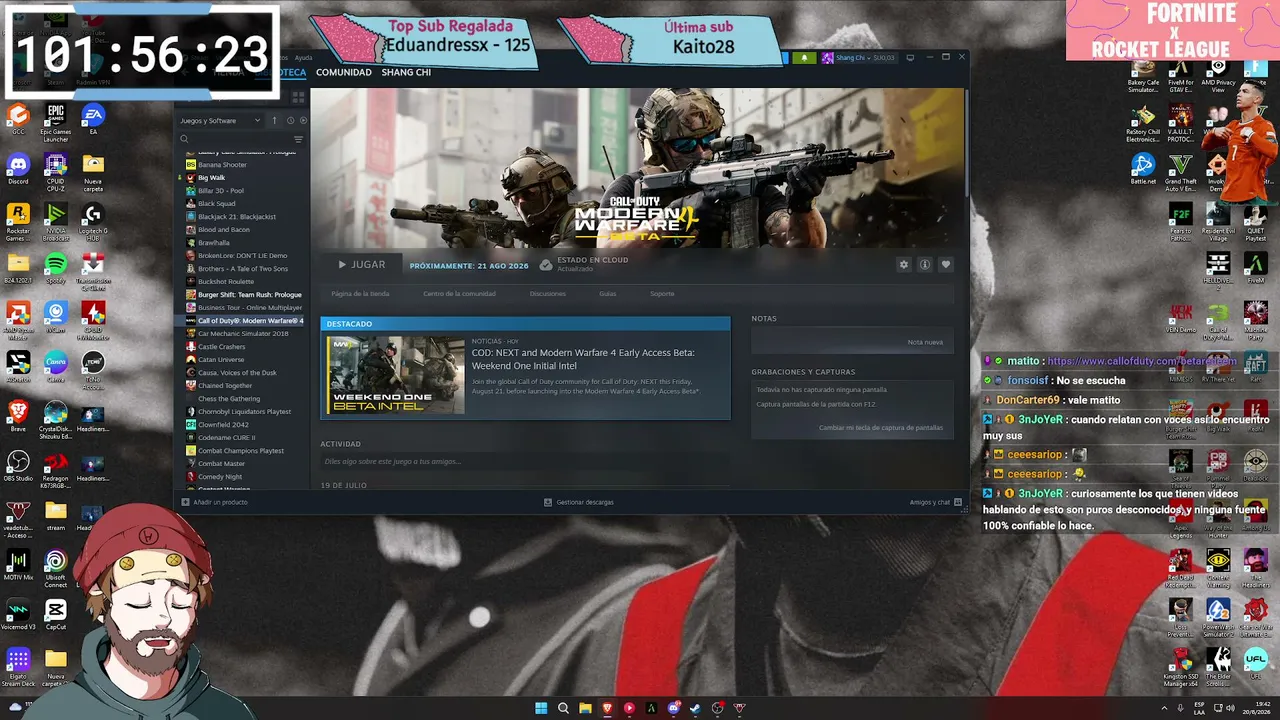Screen dimensions: 1280x720
Task: Click Añadir un producto
Action: 214,502
